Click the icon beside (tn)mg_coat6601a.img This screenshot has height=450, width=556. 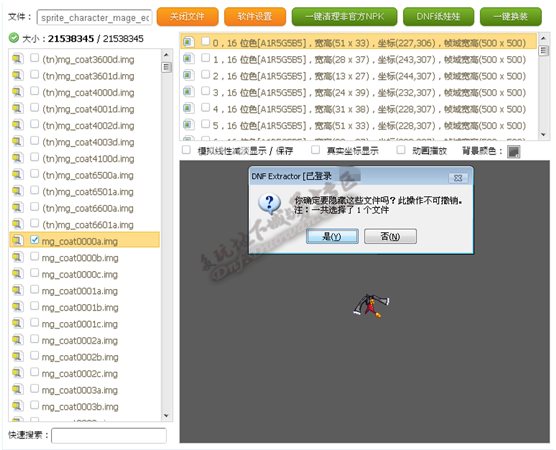(x=17, y=224)
